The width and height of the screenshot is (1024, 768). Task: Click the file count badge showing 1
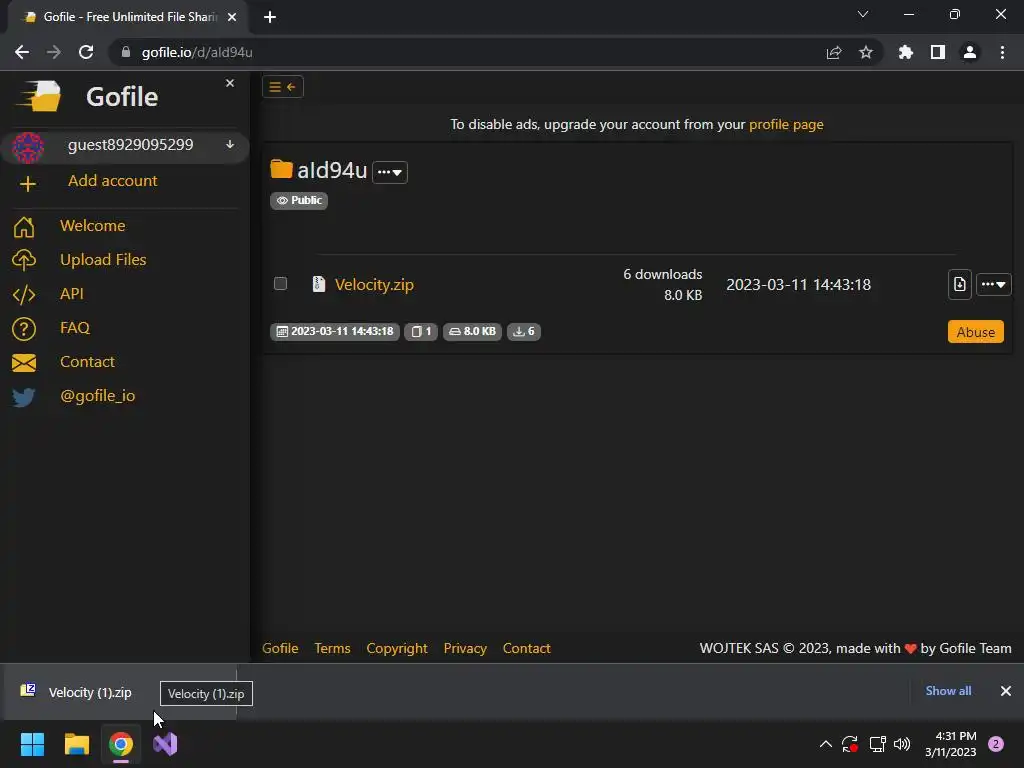coord(421,332)
